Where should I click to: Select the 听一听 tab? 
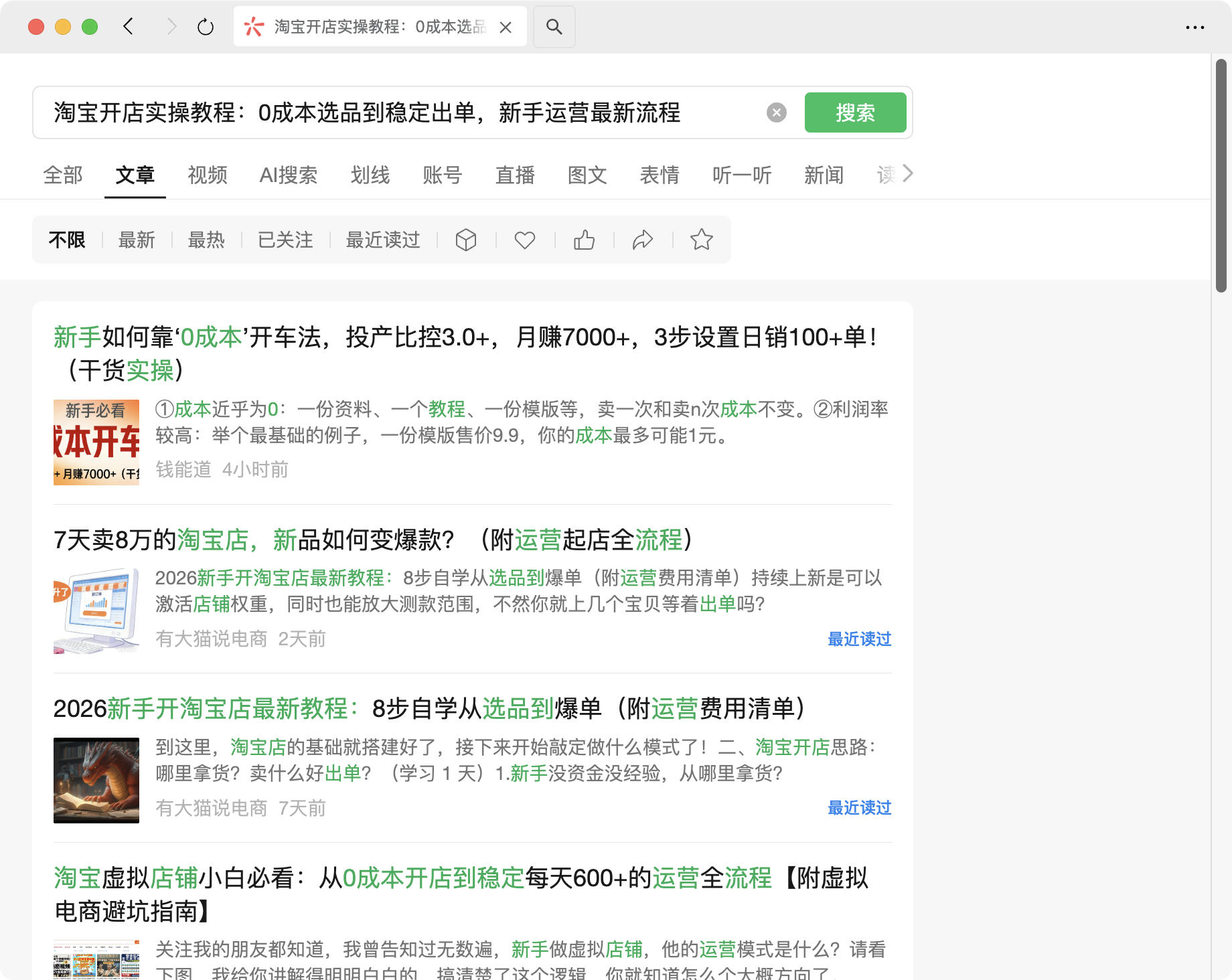click(x=742, y=175)
